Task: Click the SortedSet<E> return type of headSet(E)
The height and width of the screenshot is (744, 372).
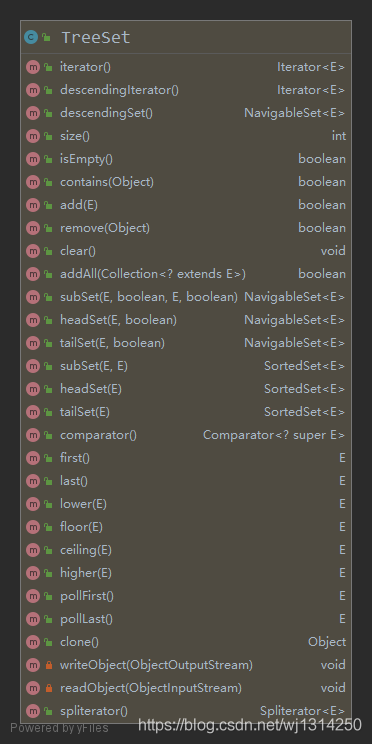Action: (x=304, y=389)
